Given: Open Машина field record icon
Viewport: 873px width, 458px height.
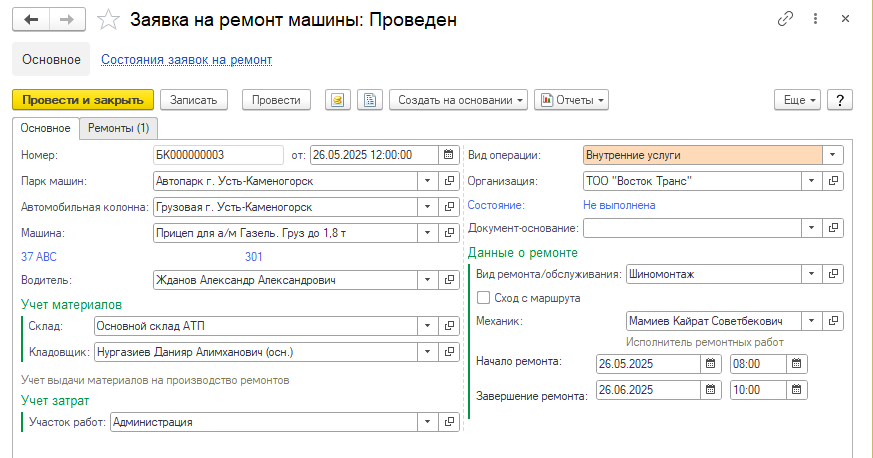Looking at the screenshot, I should [449, 233].
